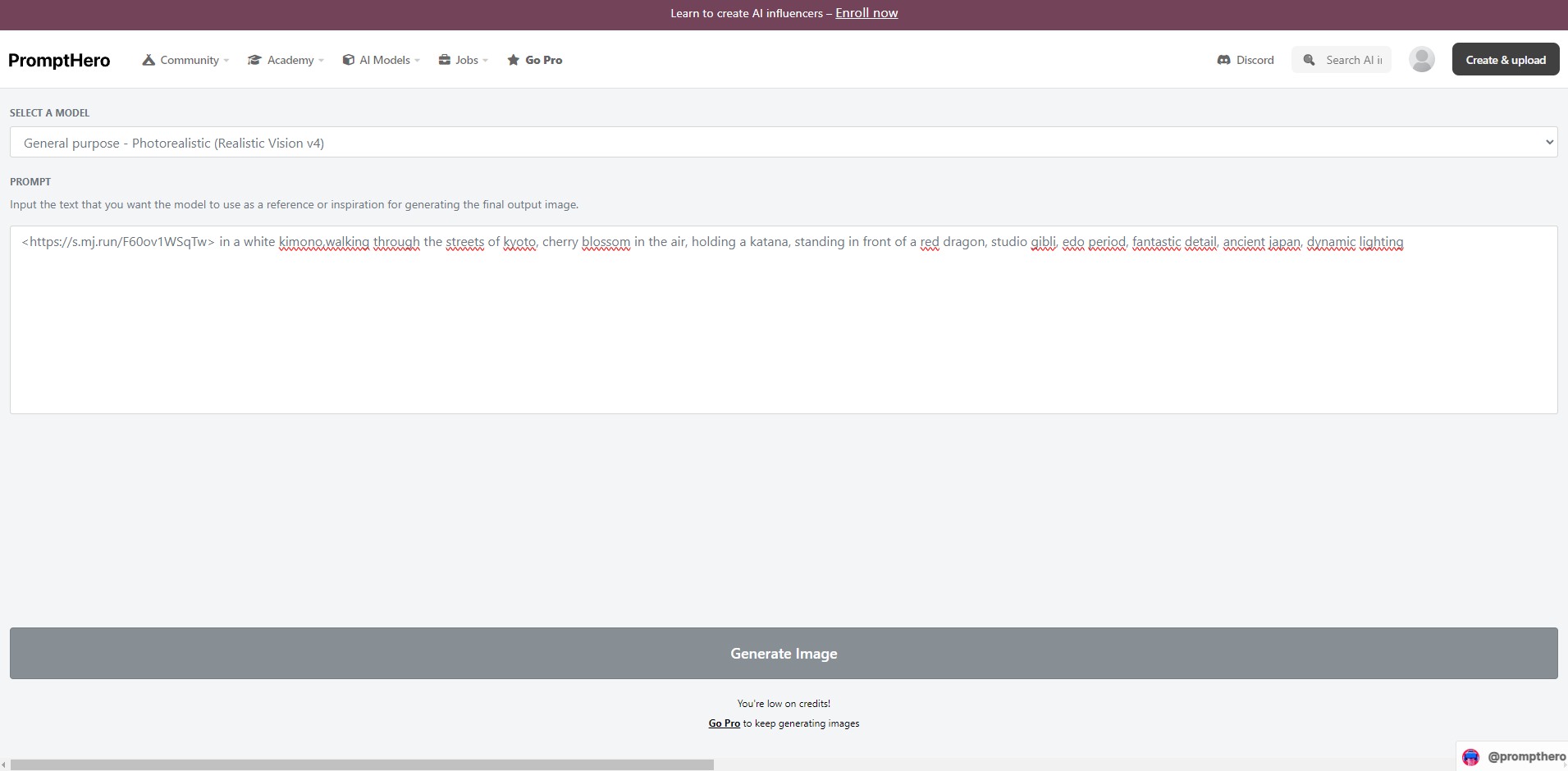1568x771 pixels.
Task: Expand the Jobs dropdown arrow
Action: (485, 61)
